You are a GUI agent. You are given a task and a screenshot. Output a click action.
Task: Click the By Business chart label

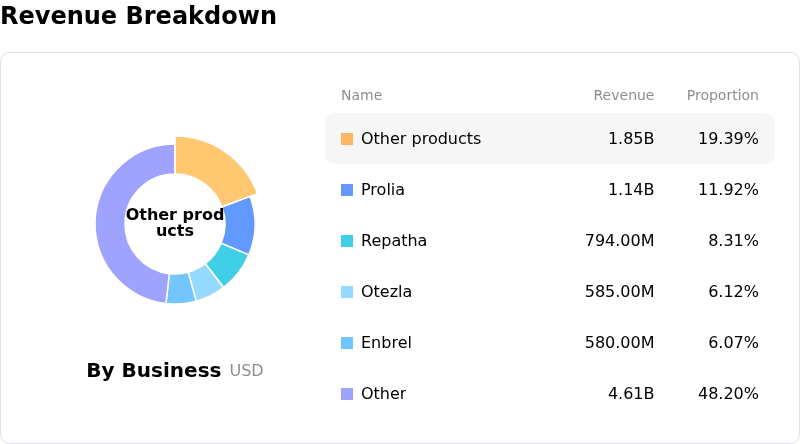point(154,371)
